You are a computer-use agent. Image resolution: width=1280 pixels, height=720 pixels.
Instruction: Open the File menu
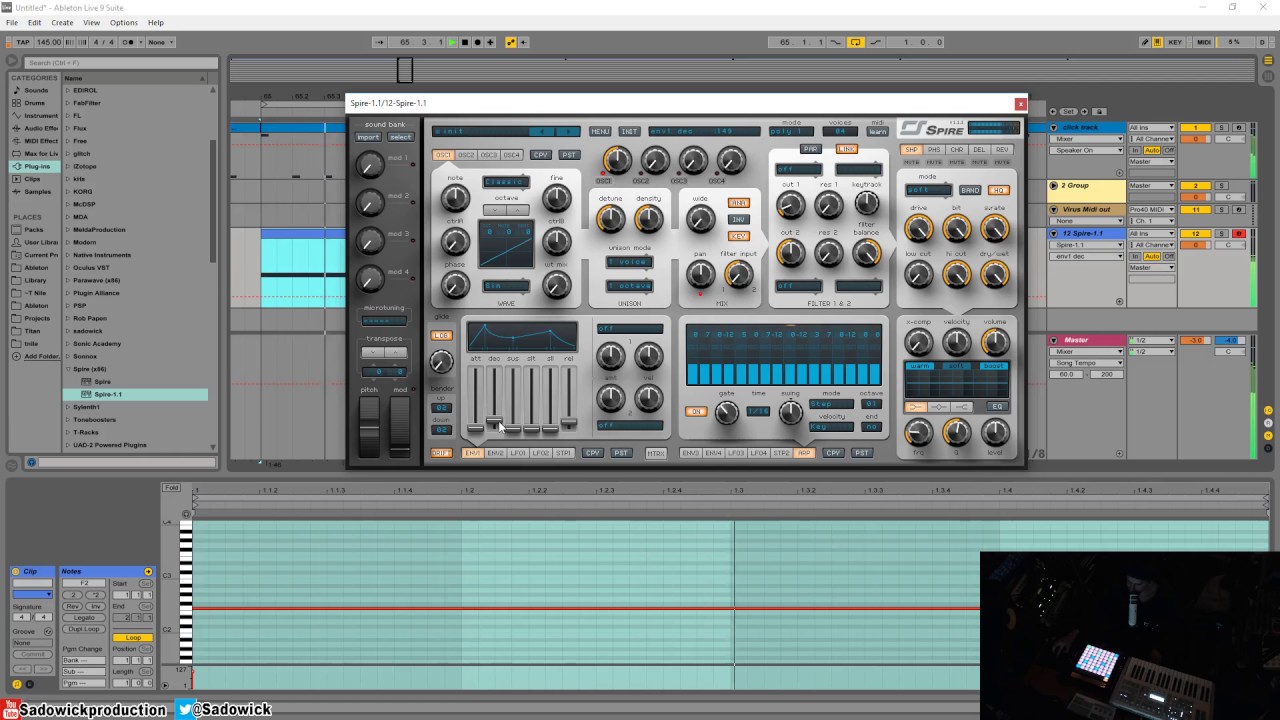pyautogui.click(x=12, y=22)
